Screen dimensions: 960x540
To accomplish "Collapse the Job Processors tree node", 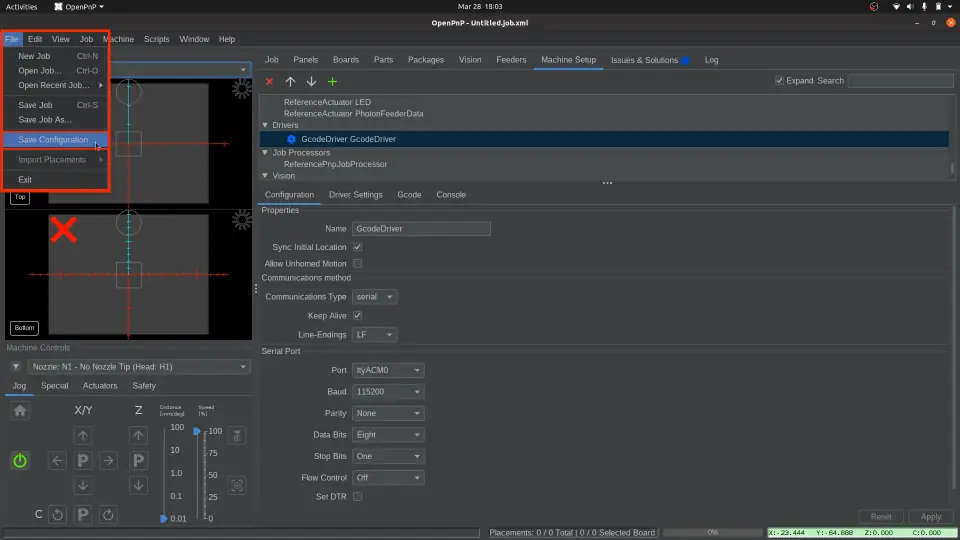I will 265,152.
